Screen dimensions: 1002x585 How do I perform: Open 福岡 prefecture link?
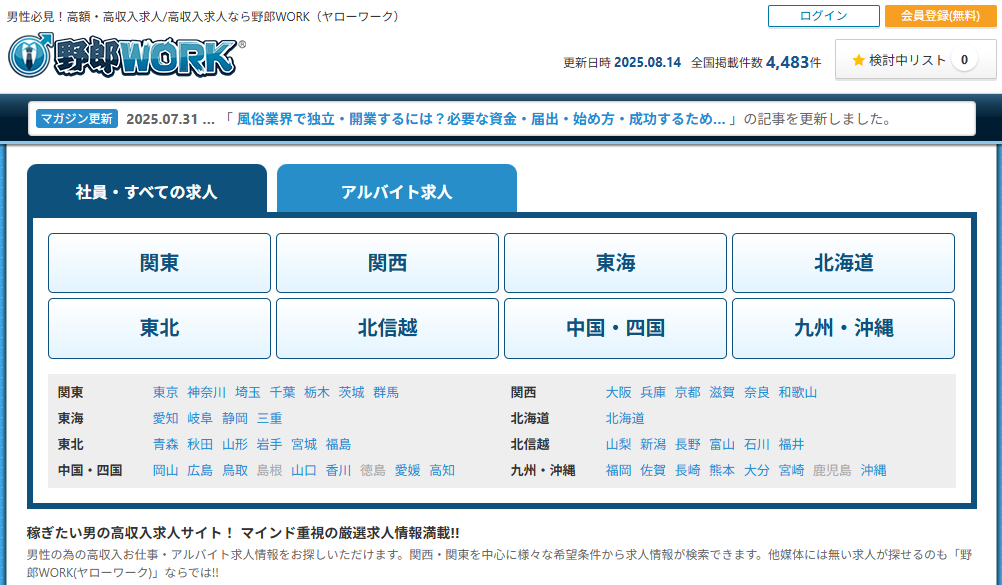pos(619,471)
